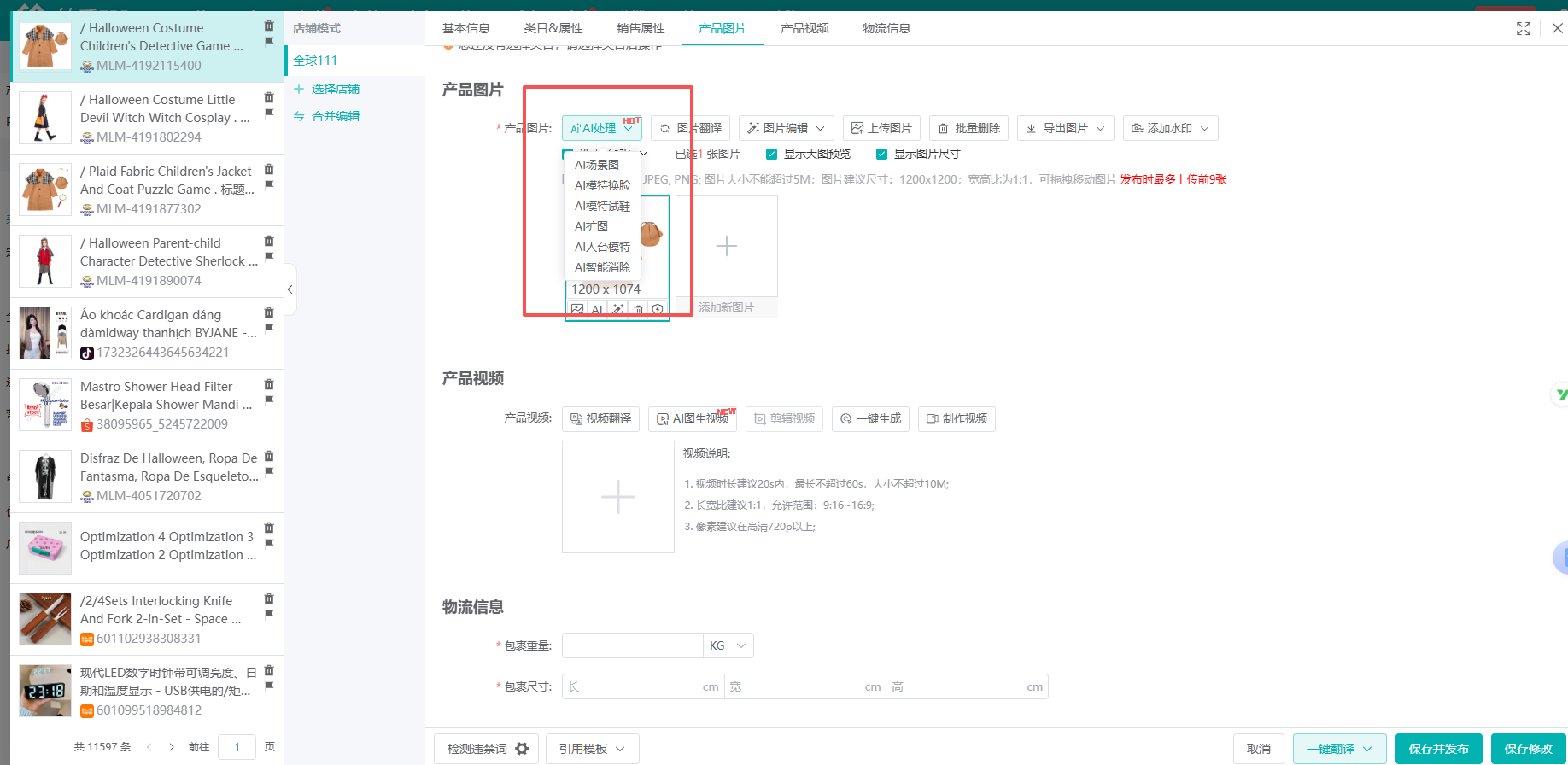
Task: Click the plus icon to add a new image
Action: pyautogui.click(x=726, y=246)
